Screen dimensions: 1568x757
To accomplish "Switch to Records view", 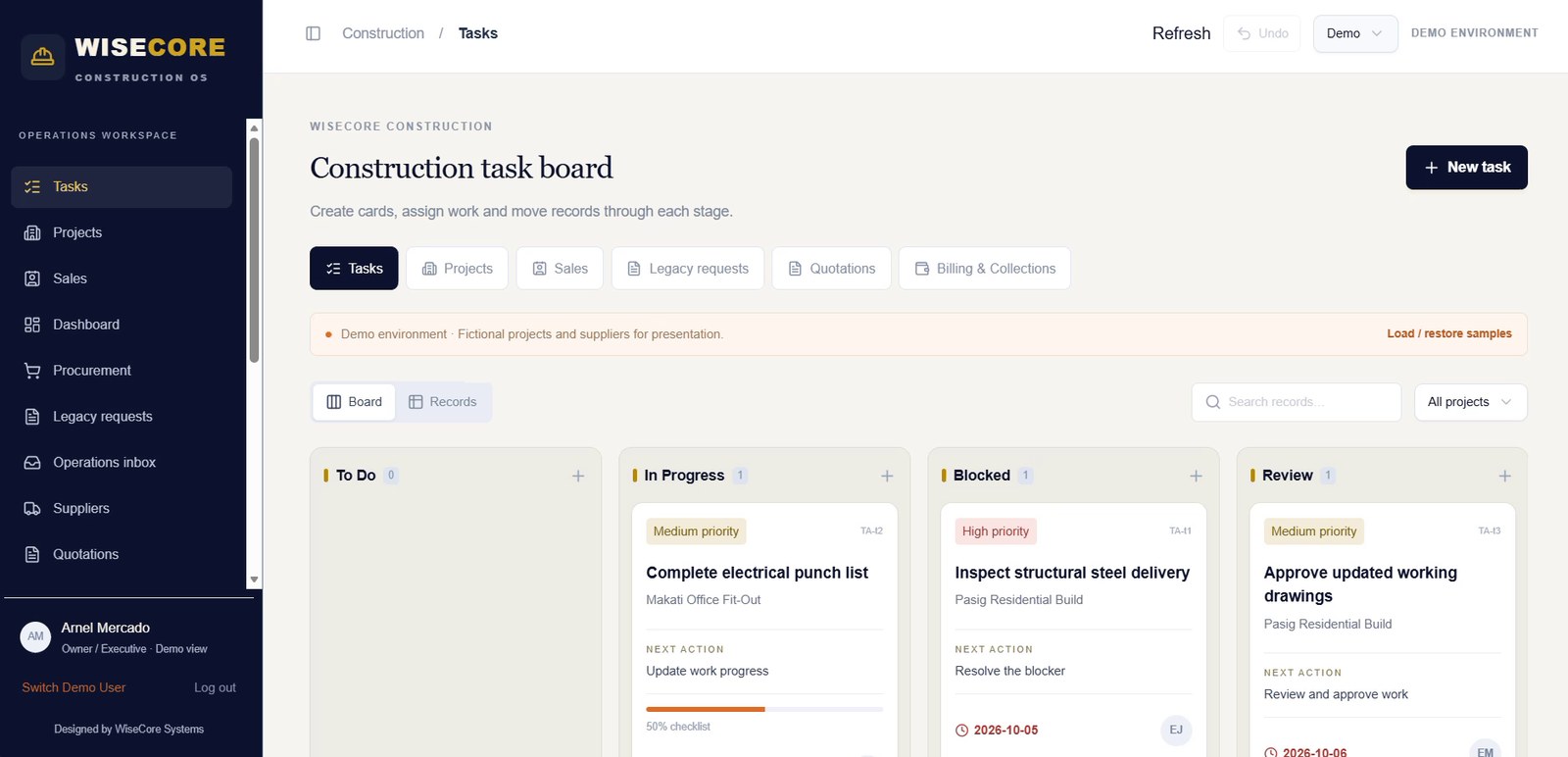I will (x=443, y=402).
